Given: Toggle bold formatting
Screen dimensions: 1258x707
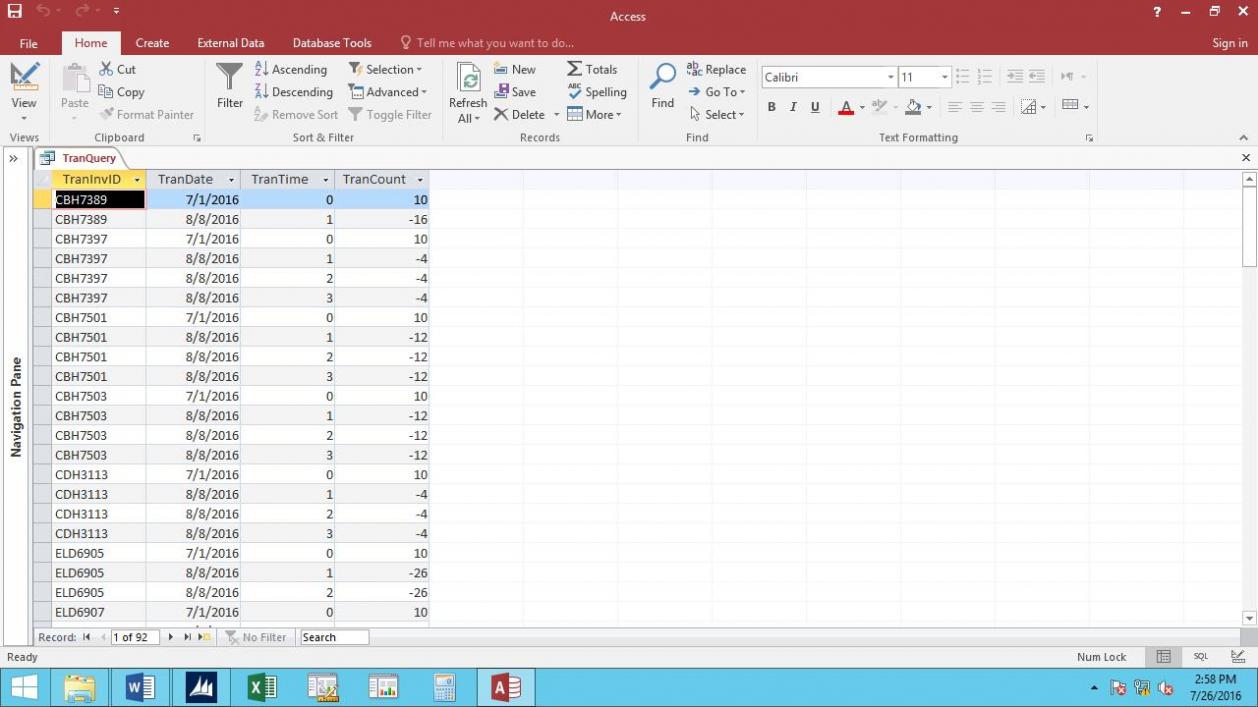Looking at the screenshot, I should [x=771, y=107].
